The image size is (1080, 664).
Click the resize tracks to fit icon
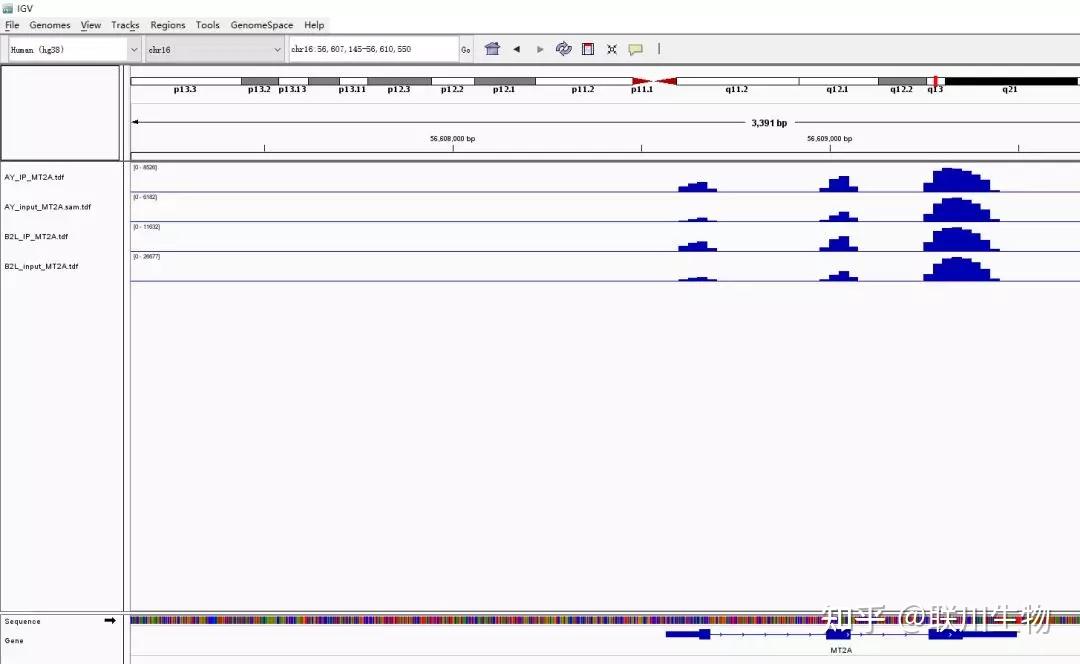click(x=611, y=48)
